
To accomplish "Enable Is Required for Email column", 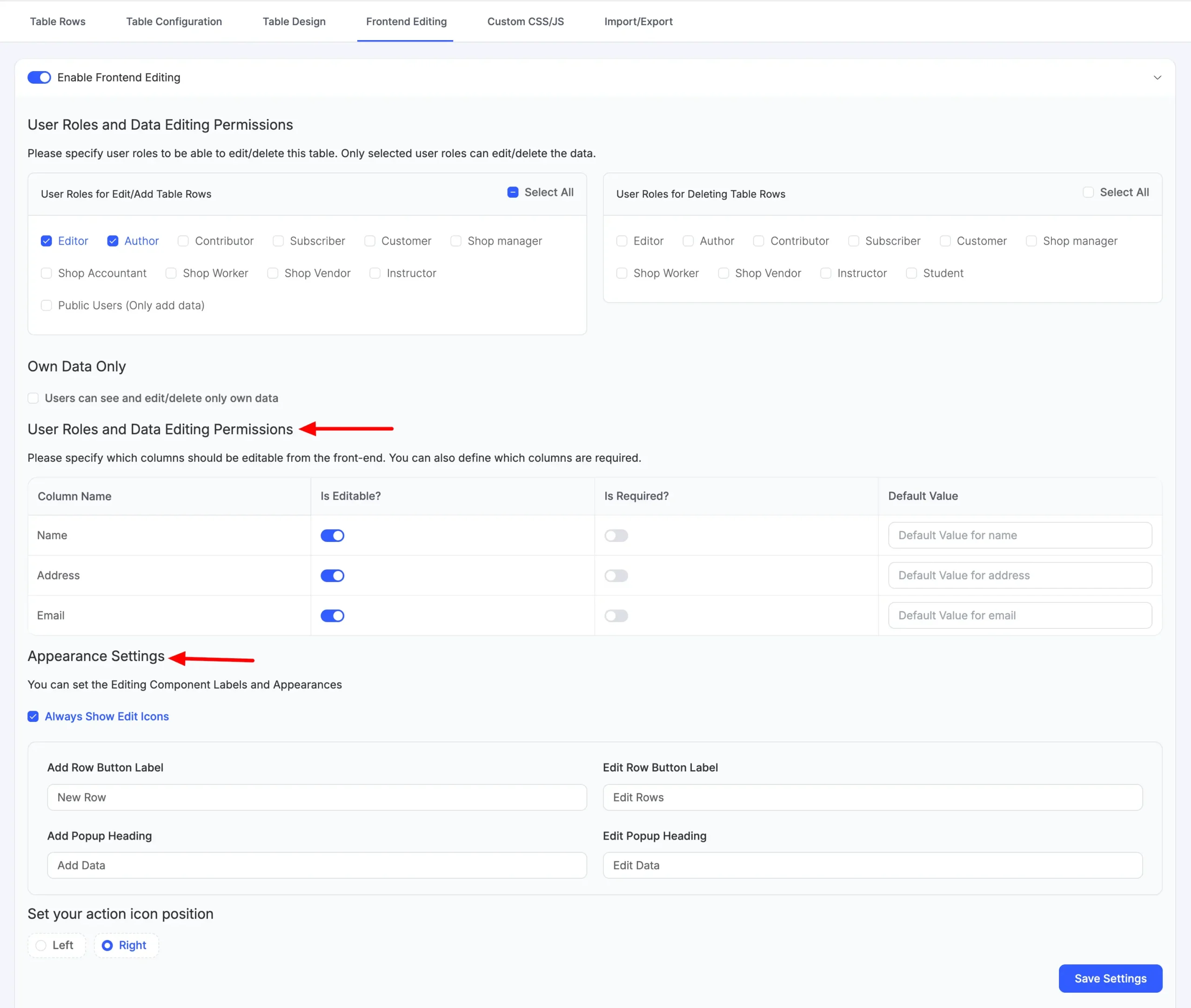I will click(616, 615).
